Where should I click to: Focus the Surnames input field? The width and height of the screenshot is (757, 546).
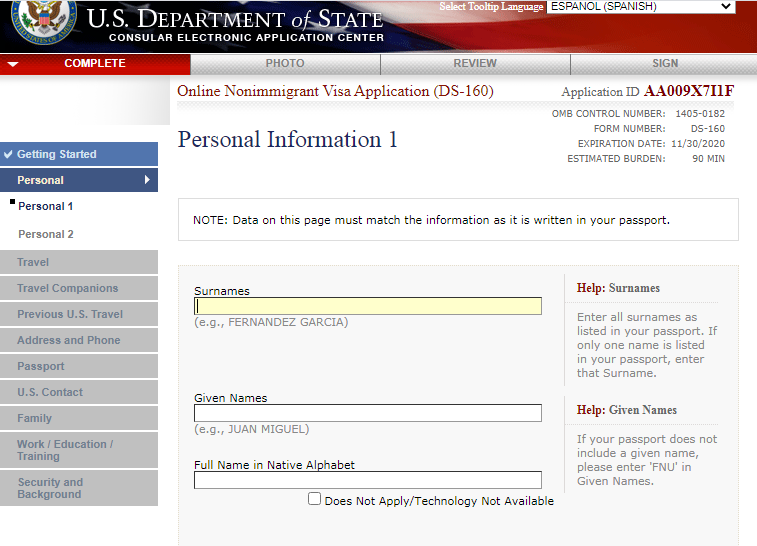click(368, 306)
